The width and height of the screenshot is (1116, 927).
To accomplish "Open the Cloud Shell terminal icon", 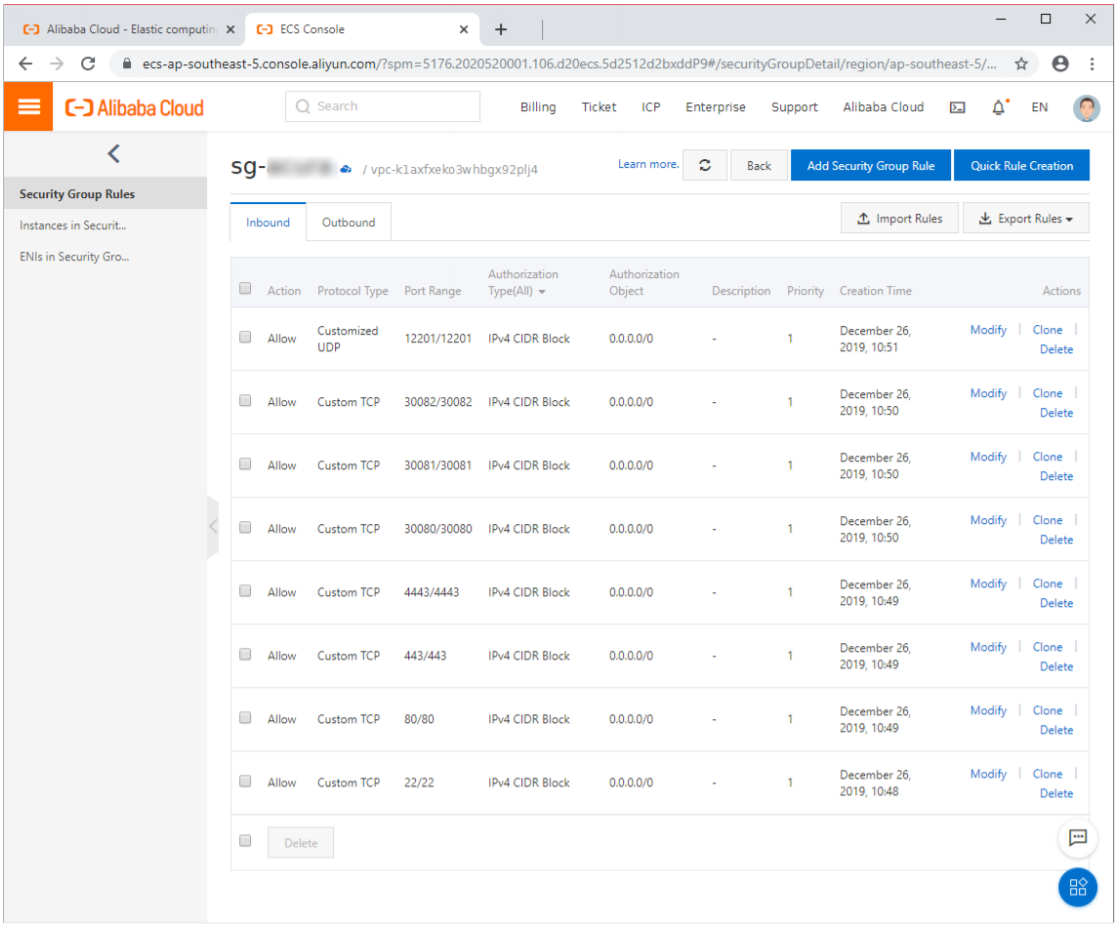I will tap(957, 108).
